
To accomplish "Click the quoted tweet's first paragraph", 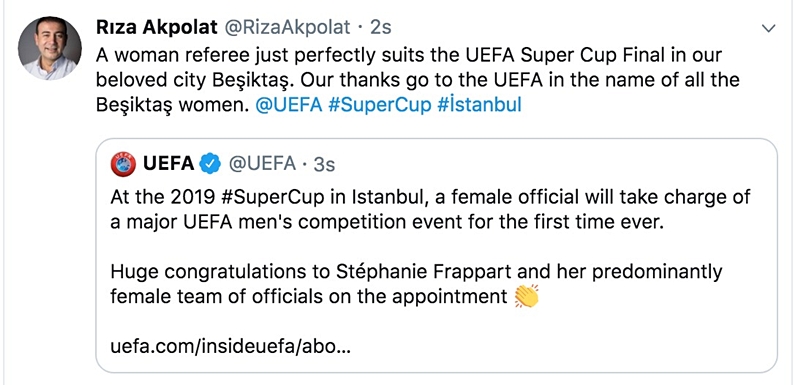I will [x=430, y=210].
